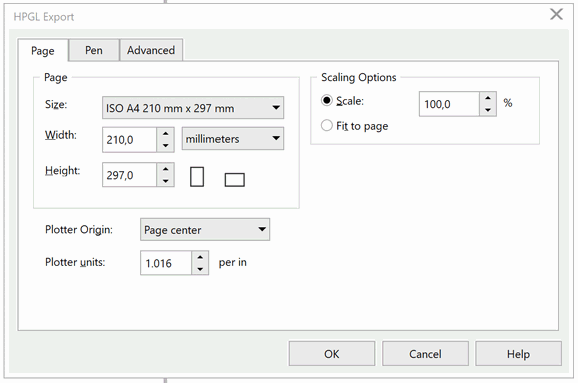Increase Plotter units with up arrow

pos(200,257)
